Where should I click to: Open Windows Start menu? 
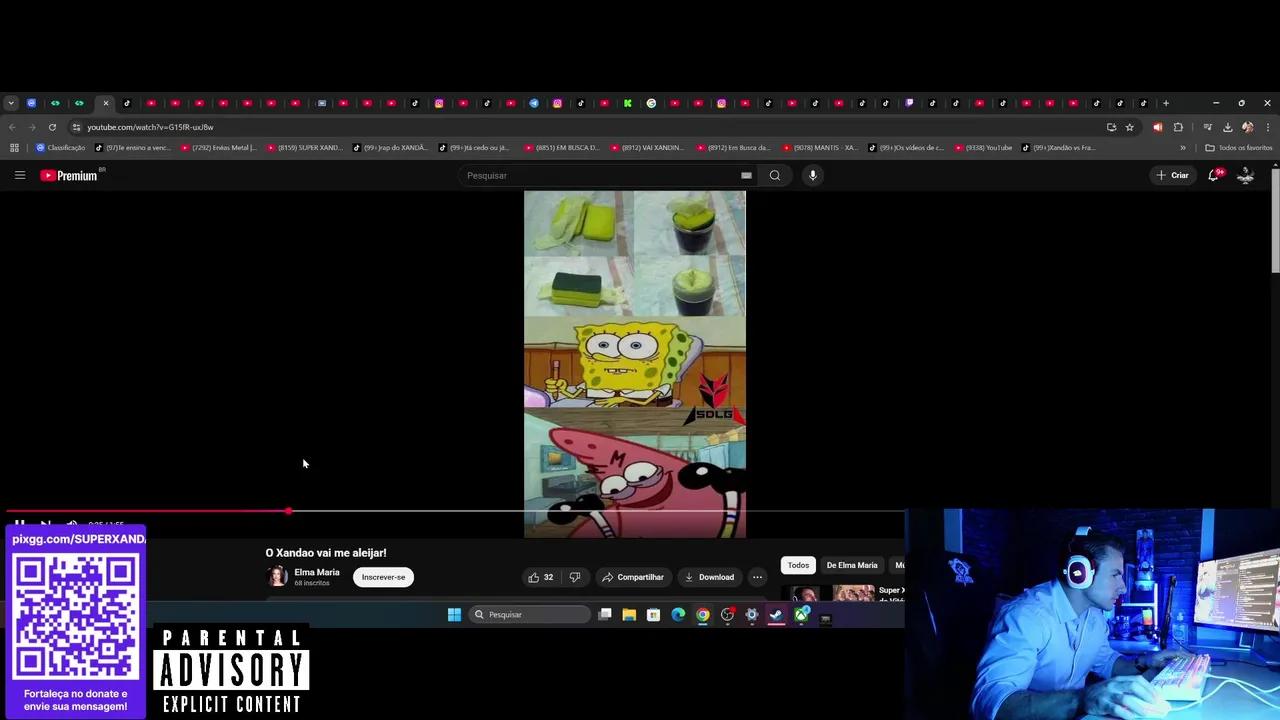pos(454,614)
